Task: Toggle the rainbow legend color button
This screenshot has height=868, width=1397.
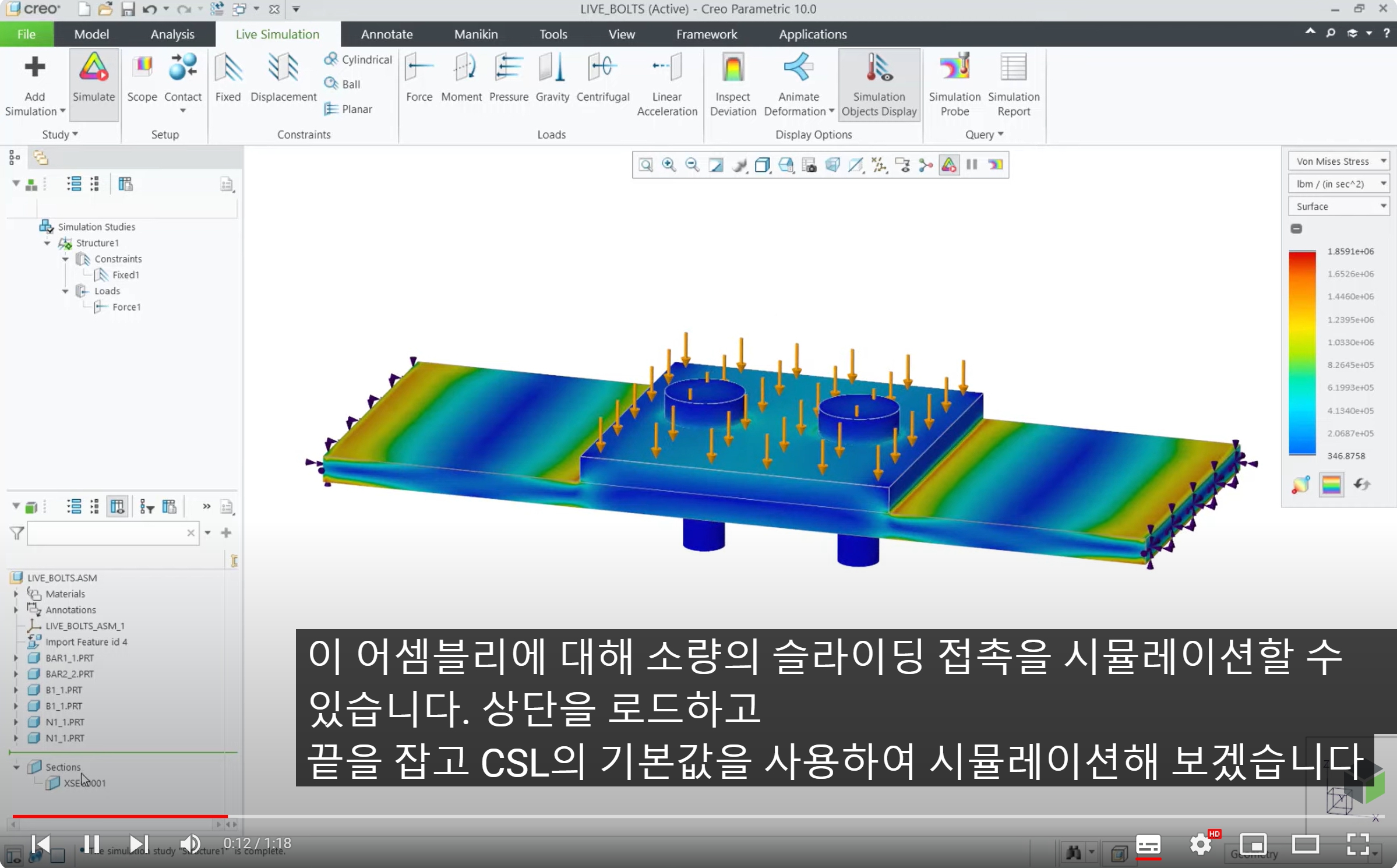Action: point(1331,485)
